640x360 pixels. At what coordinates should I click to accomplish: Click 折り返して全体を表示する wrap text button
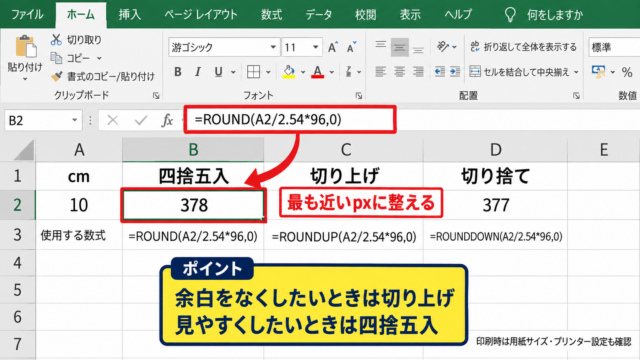pyautogui.click(x=524, y=47)
